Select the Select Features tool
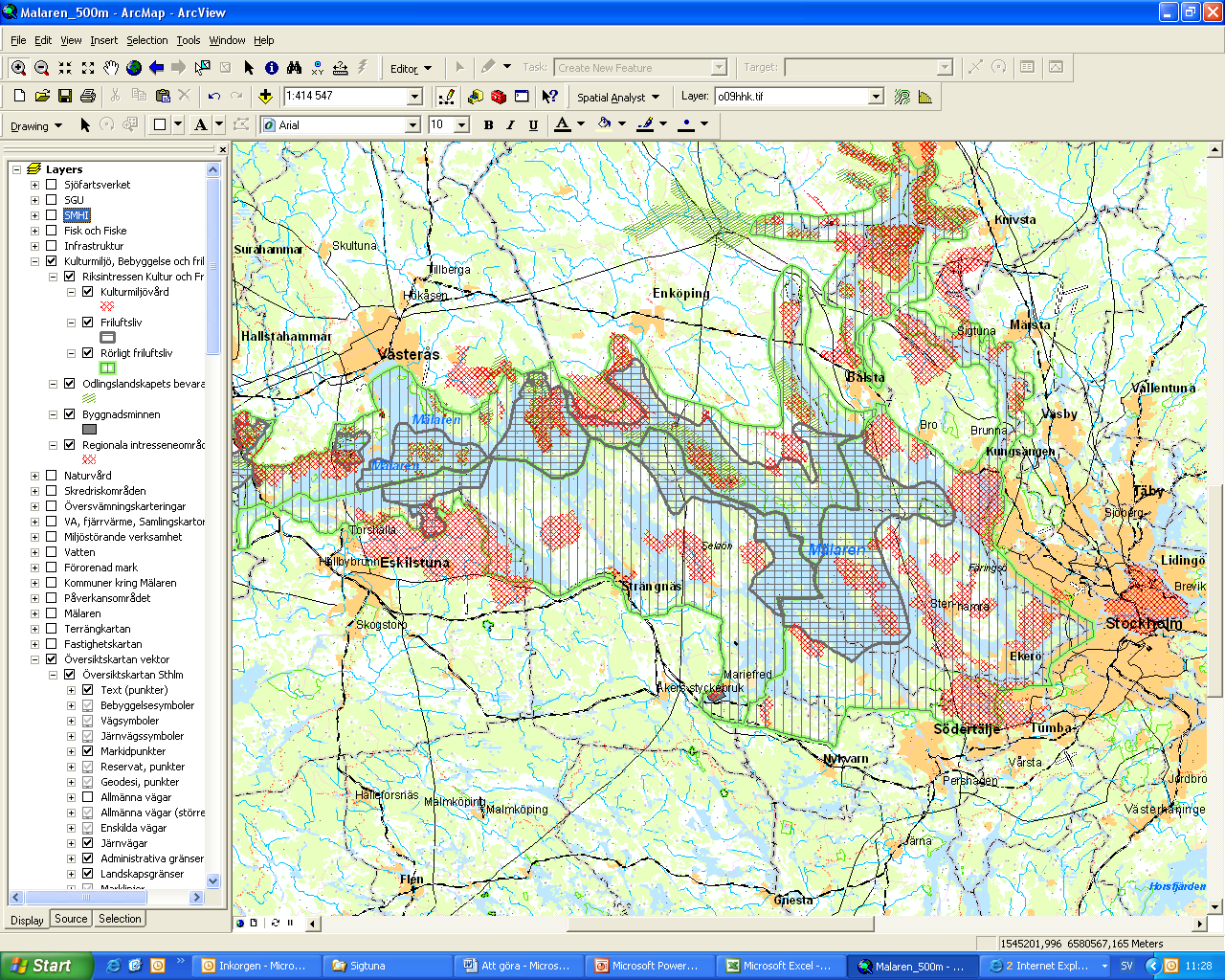1225x980 pixels. (202, 68)
